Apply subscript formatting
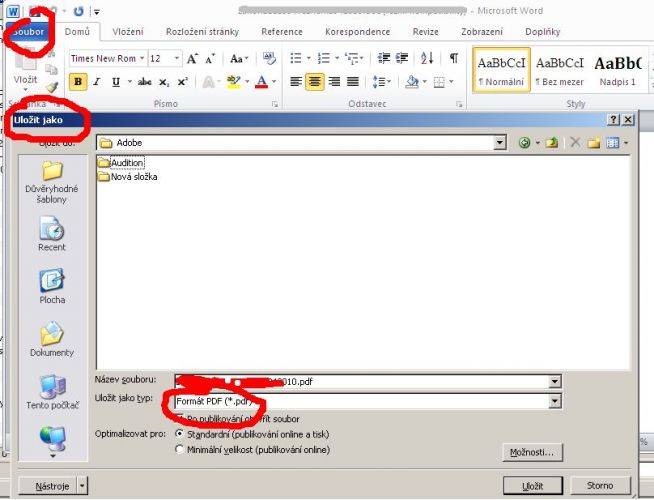This screenshot has height=500, width=654. point(164,82)
